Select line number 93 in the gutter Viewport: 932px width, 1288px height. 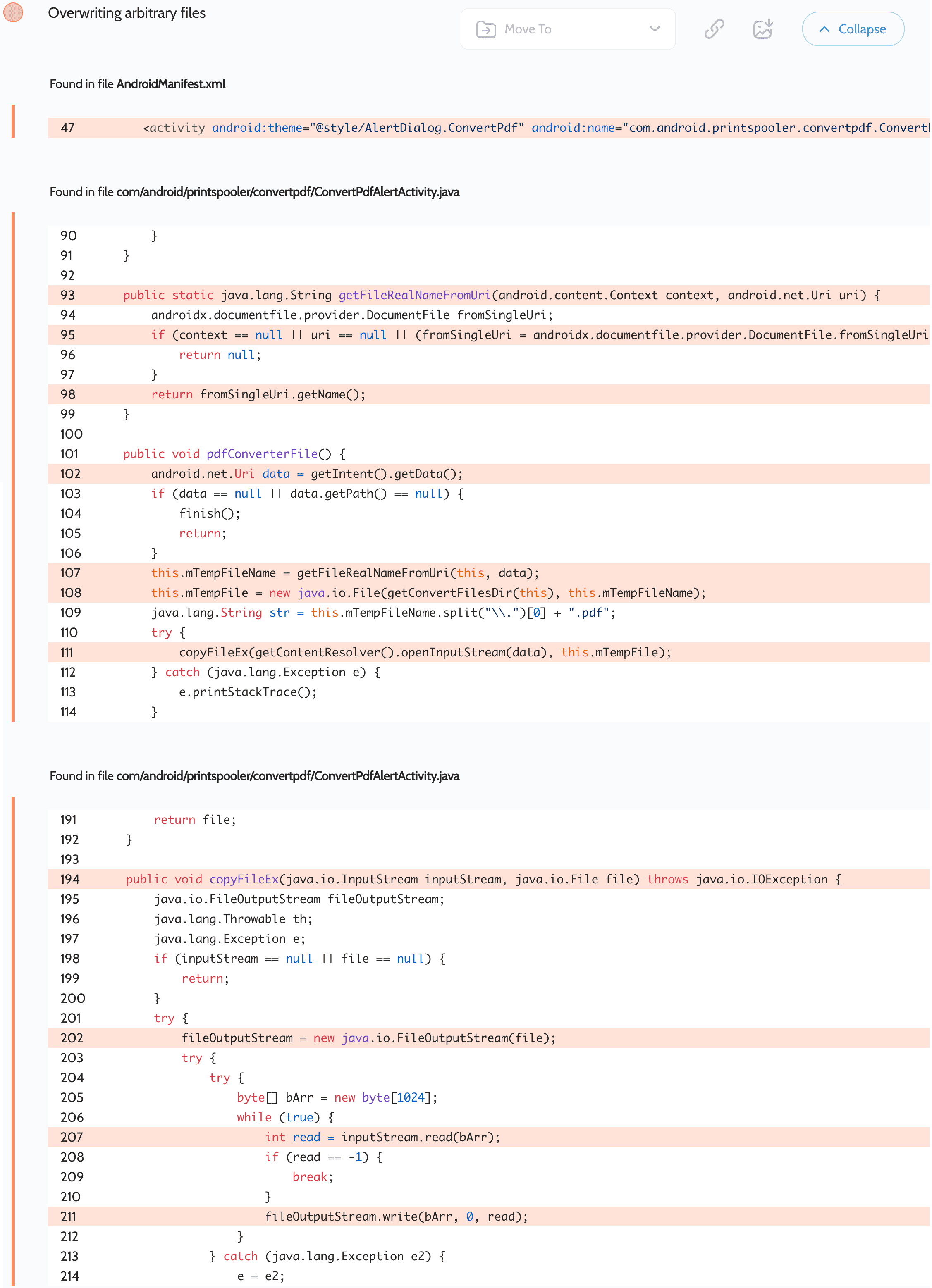[x=67, y=295]
